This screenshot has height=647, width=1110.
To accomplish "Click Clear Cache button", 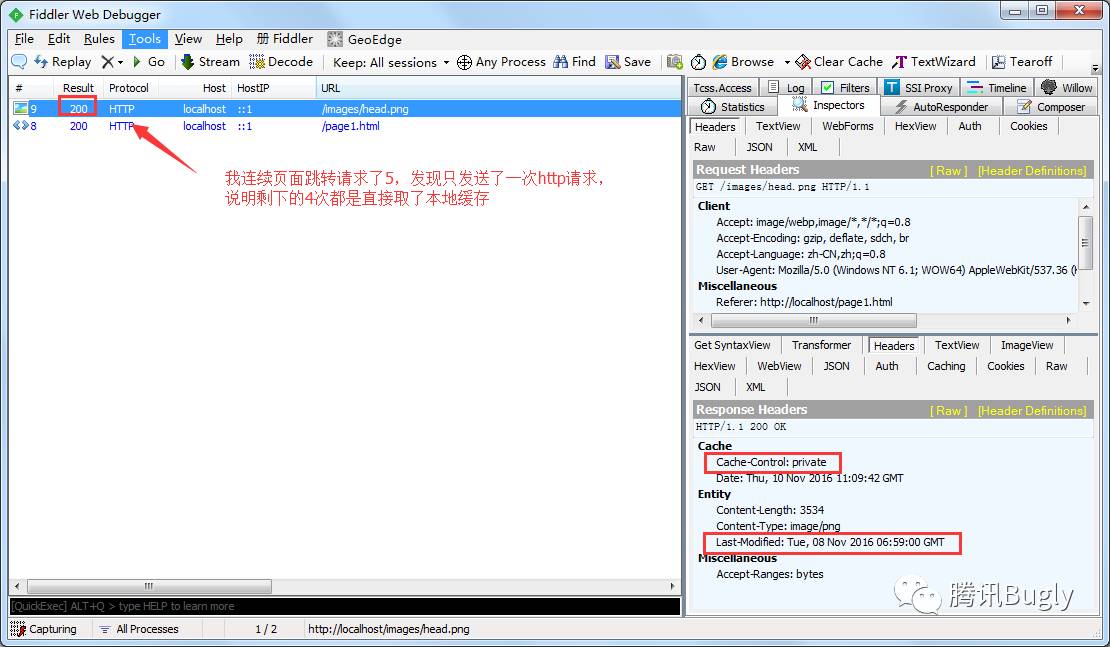I will [x=840, y=62].
